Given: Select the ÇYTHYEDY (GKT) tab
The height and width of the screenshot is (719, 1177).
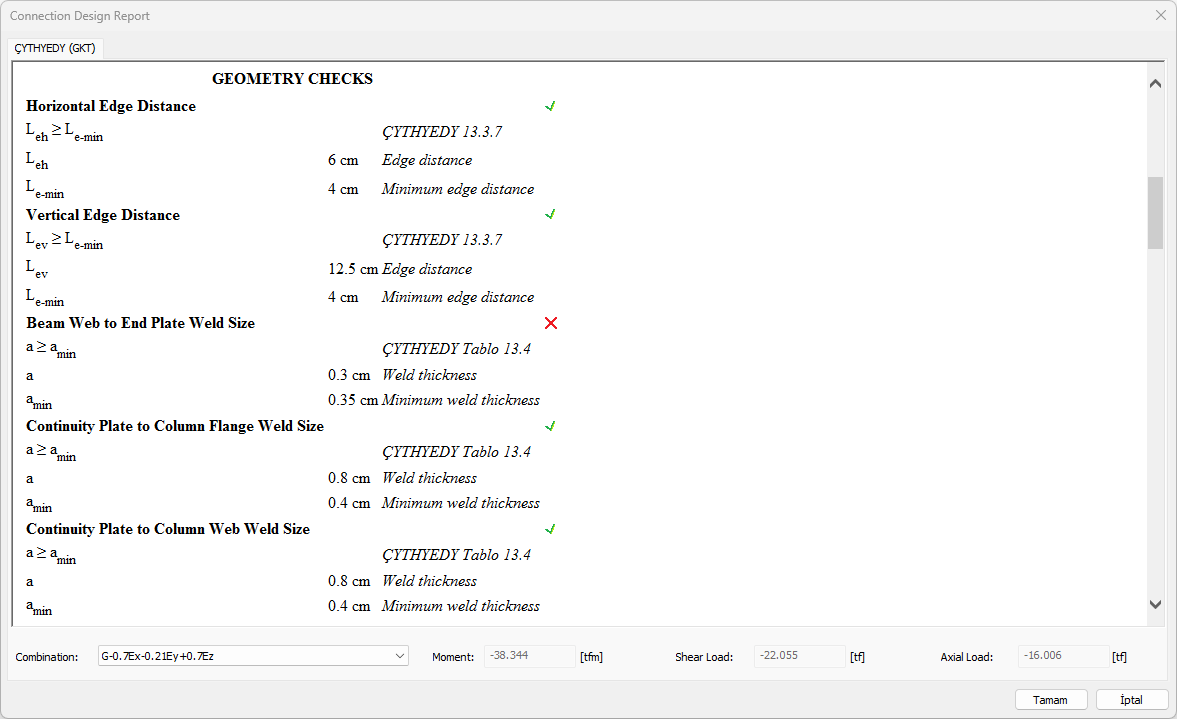Looking at the screenshot, I should coord(55,48).
